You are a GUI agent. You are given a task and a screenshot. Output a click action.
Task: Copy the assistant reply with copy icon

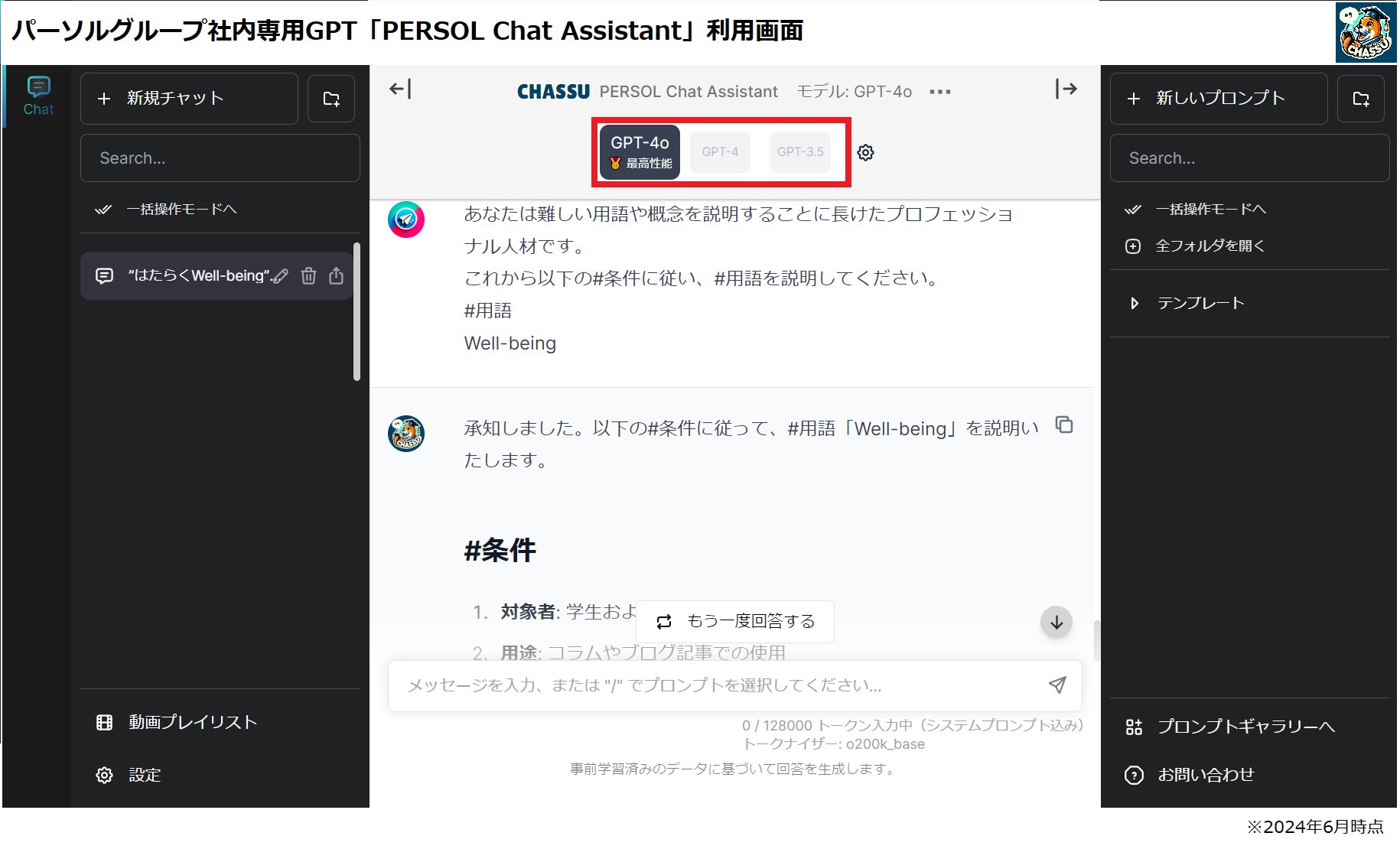[1064, 424]
